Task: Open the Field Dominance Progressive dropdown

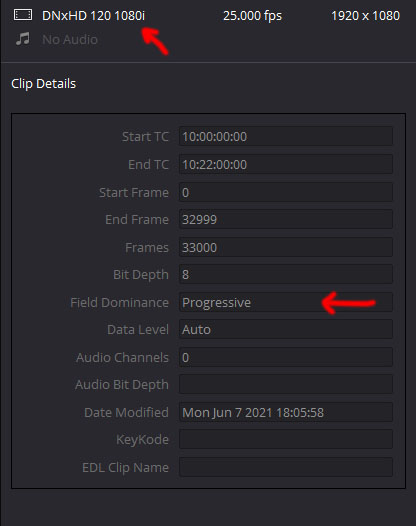Action: 286,302
